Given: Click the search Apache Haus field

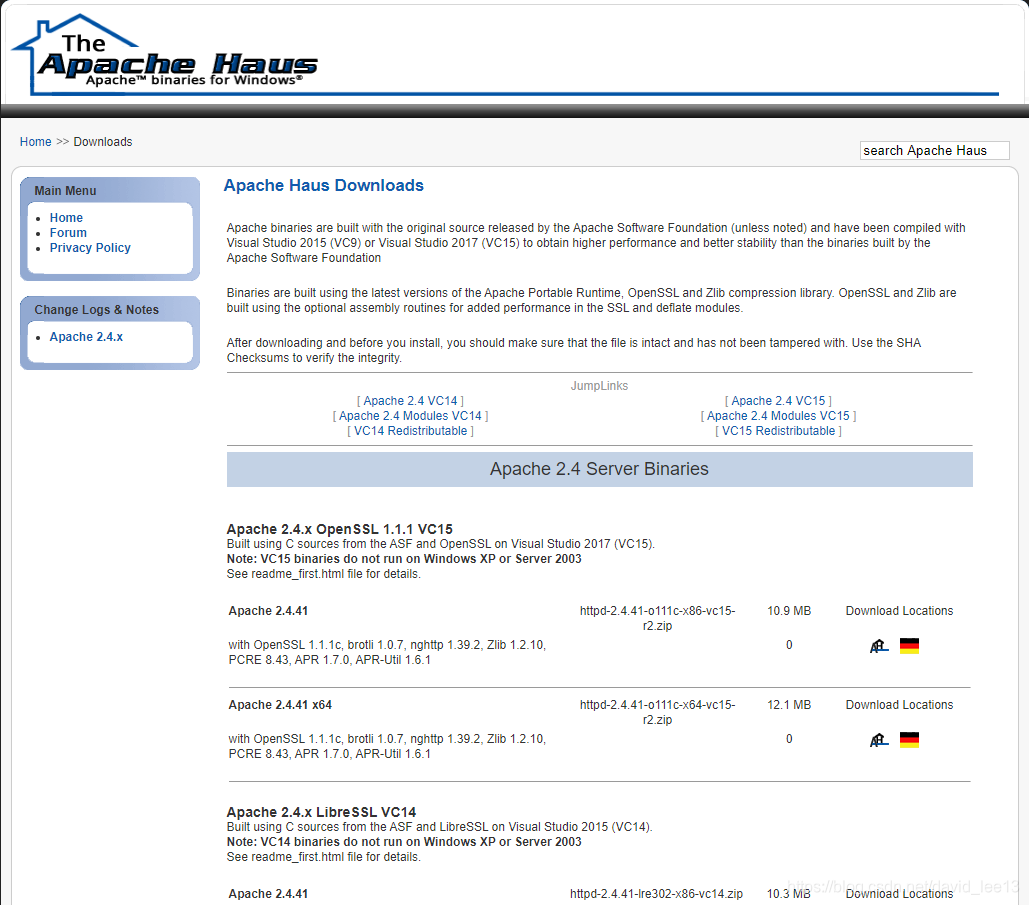Looking at the screenshot, I should [934, 150].
